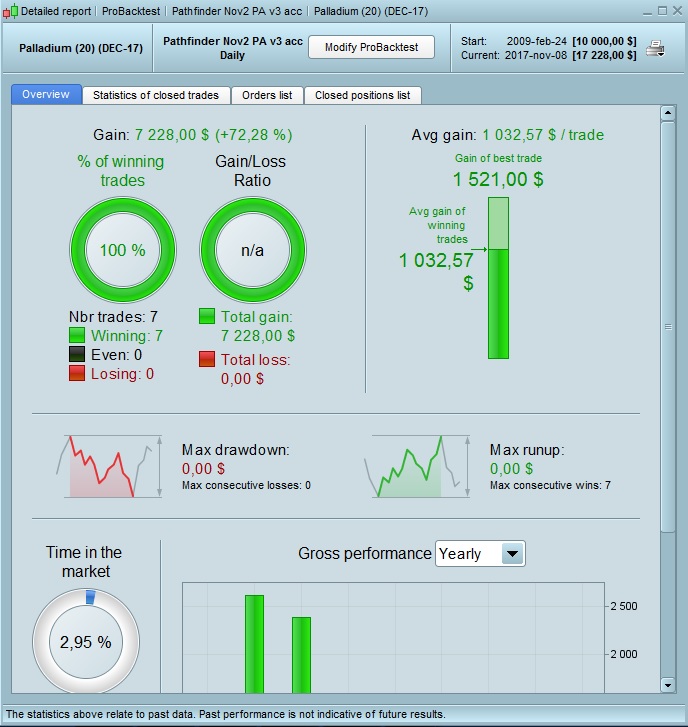Click the red Losing legend swatch

click(77, 373)
